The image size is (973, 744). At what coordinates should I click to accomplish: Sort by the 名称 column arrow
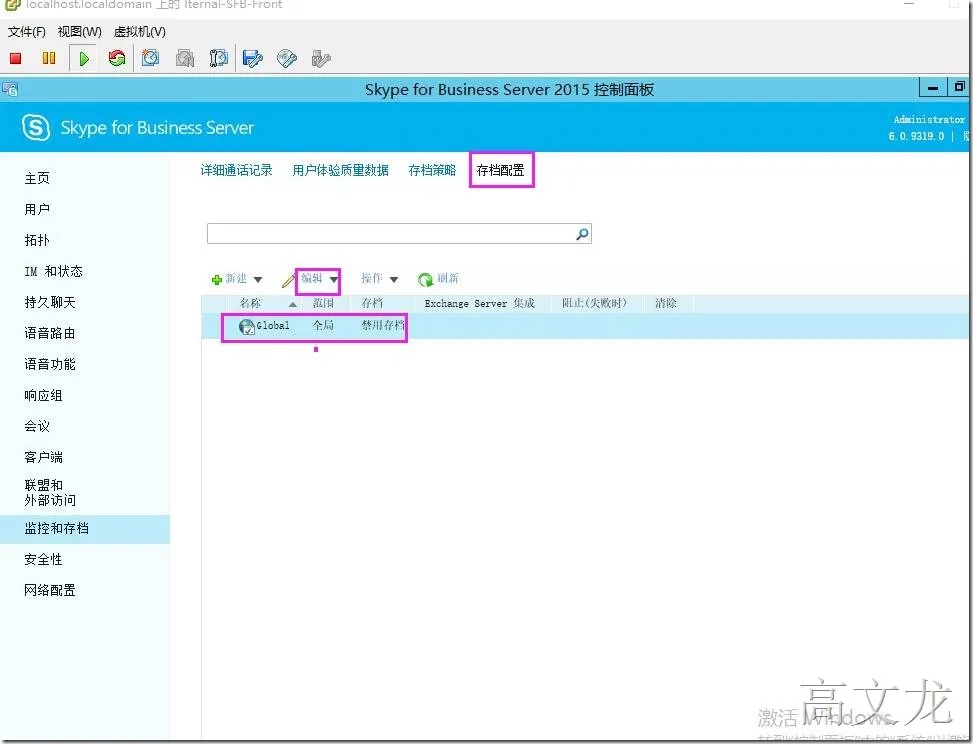(x=292, y=304)
